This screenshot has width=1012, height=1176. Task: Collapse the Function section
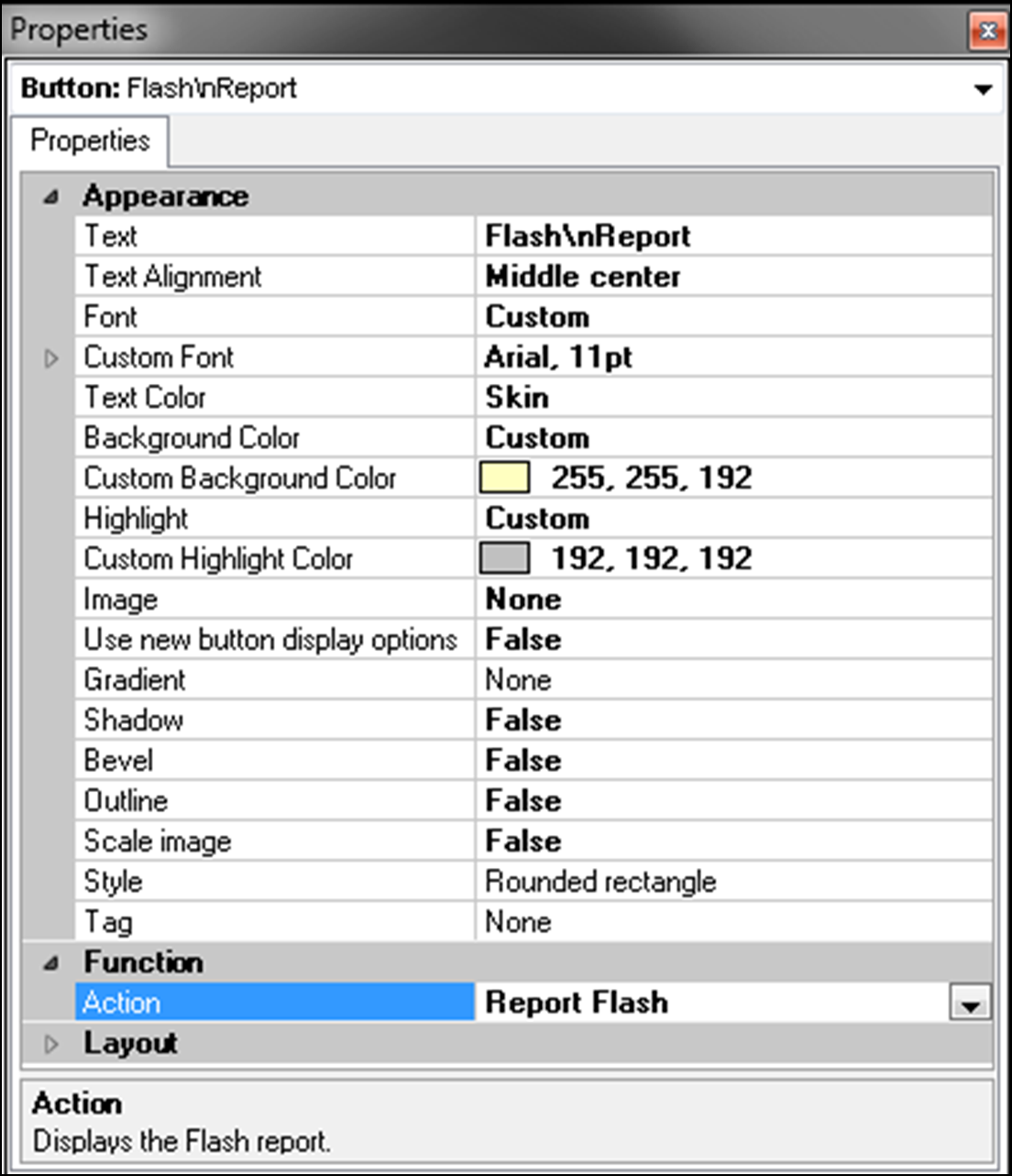click(x=51, y=962)
